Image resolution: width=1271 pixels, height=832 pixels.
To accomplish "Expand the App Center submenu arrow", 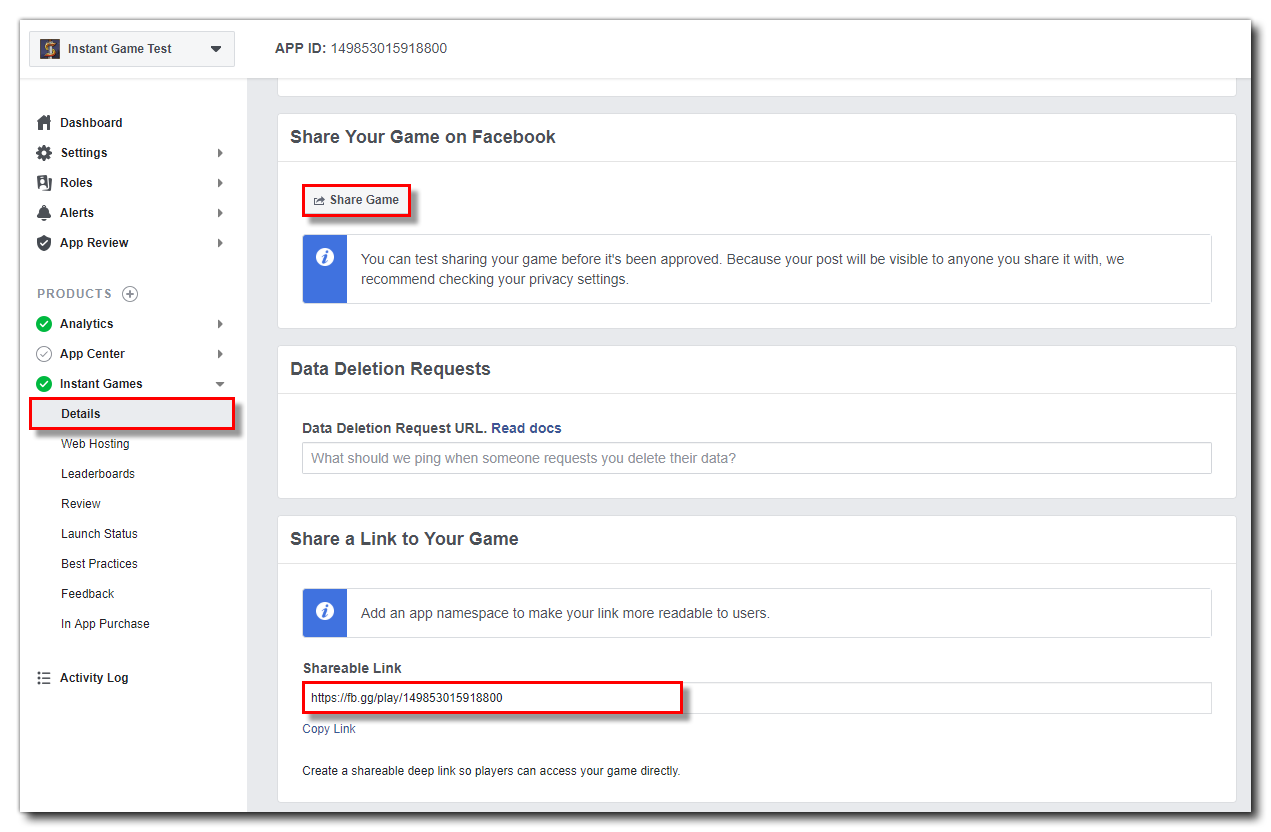I will 220,354.
